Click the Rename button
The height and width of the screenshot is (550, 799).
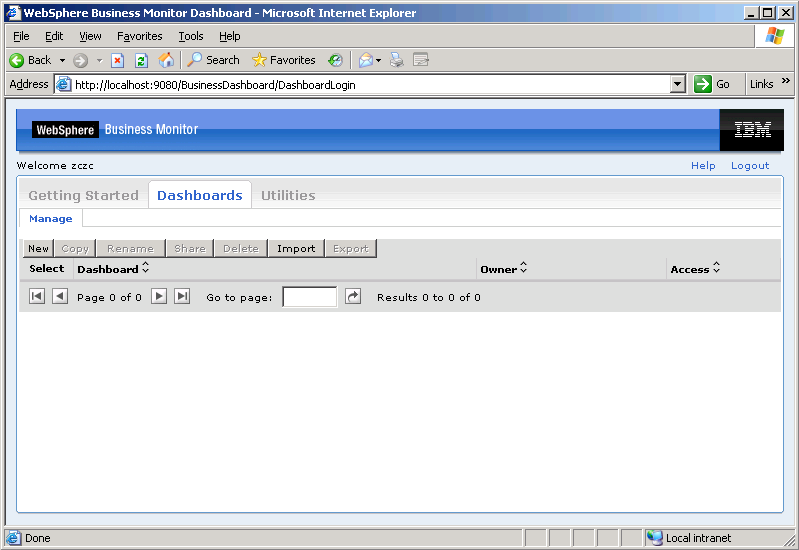tap(130, 248)
